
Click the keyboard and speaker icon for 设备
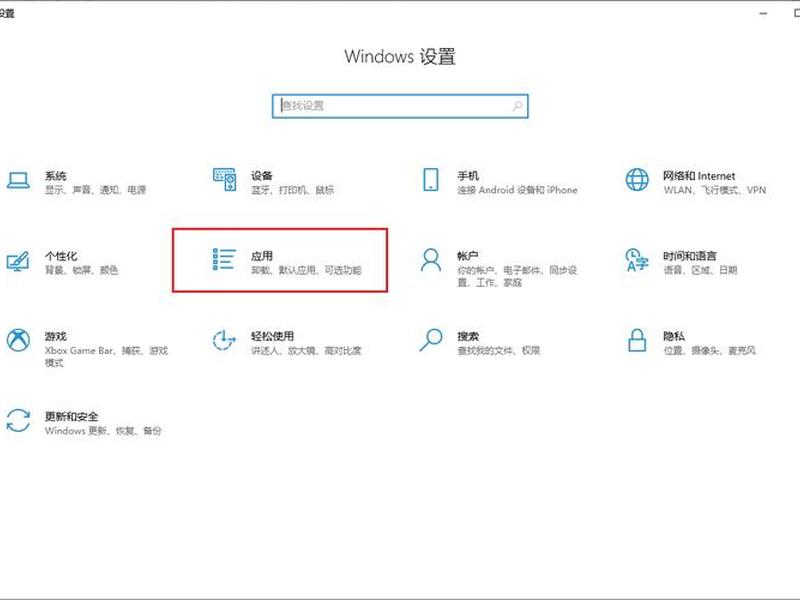pyautogui.click(x=224, y=180)
